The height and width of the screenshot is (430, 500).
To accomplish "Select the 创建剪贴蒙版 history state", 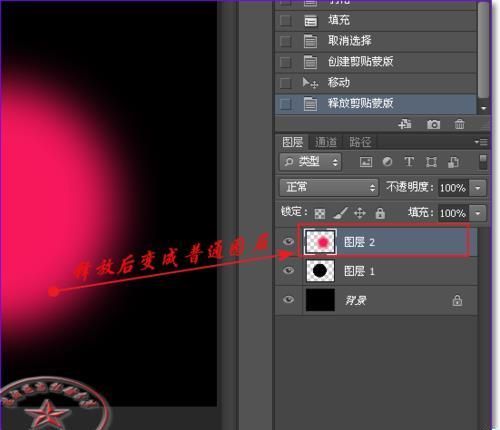I will tap(376, 62).
